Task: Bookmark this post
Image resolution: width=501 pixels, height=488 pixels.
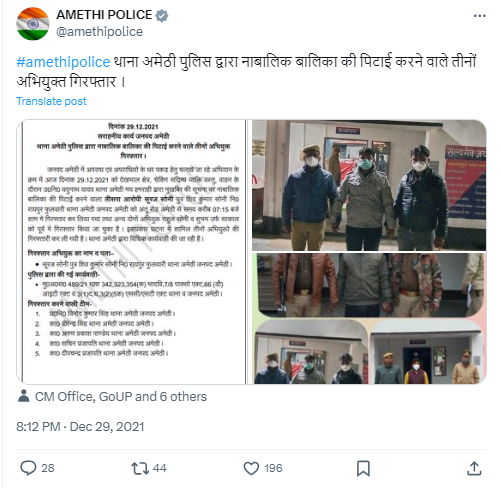Action: tap(363, 468)
